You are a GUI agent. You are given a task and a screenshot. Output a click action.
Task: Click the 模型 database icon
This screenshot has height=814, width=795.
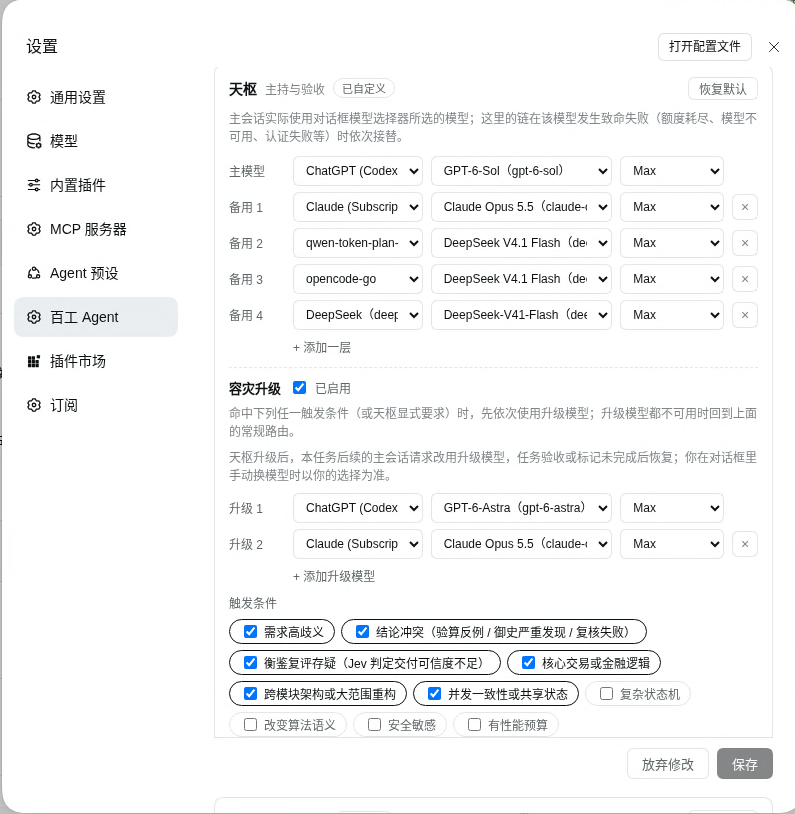coord(34,141)
